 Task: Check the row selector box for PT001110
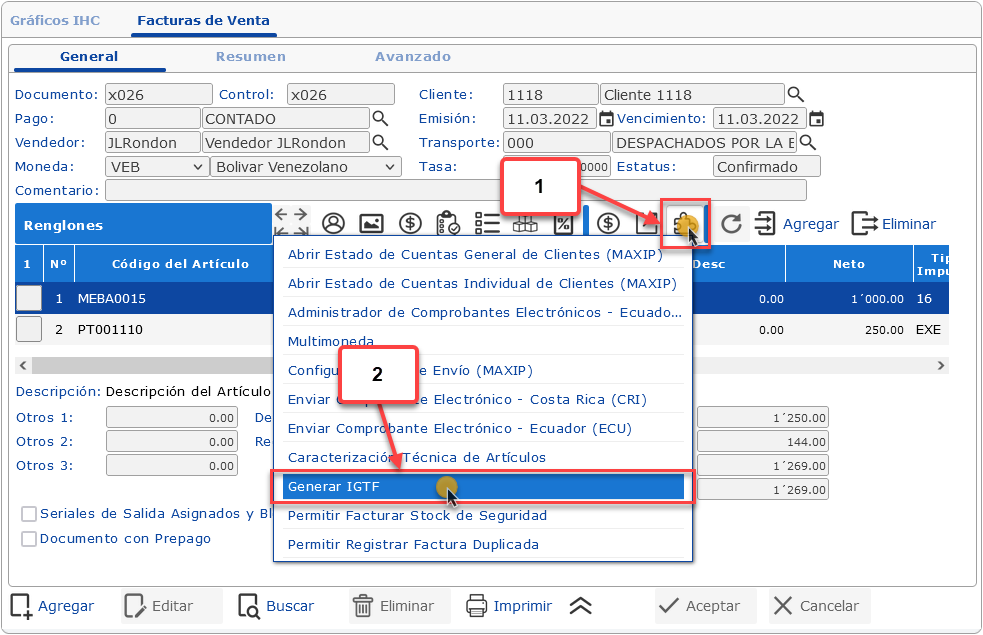29,329
